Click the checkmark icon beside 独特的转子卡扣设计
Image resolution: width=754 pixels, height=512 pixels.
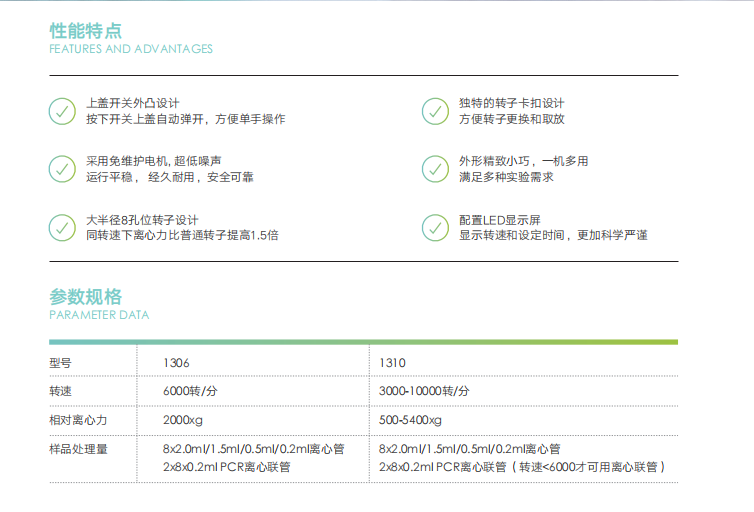pos(435,111)
